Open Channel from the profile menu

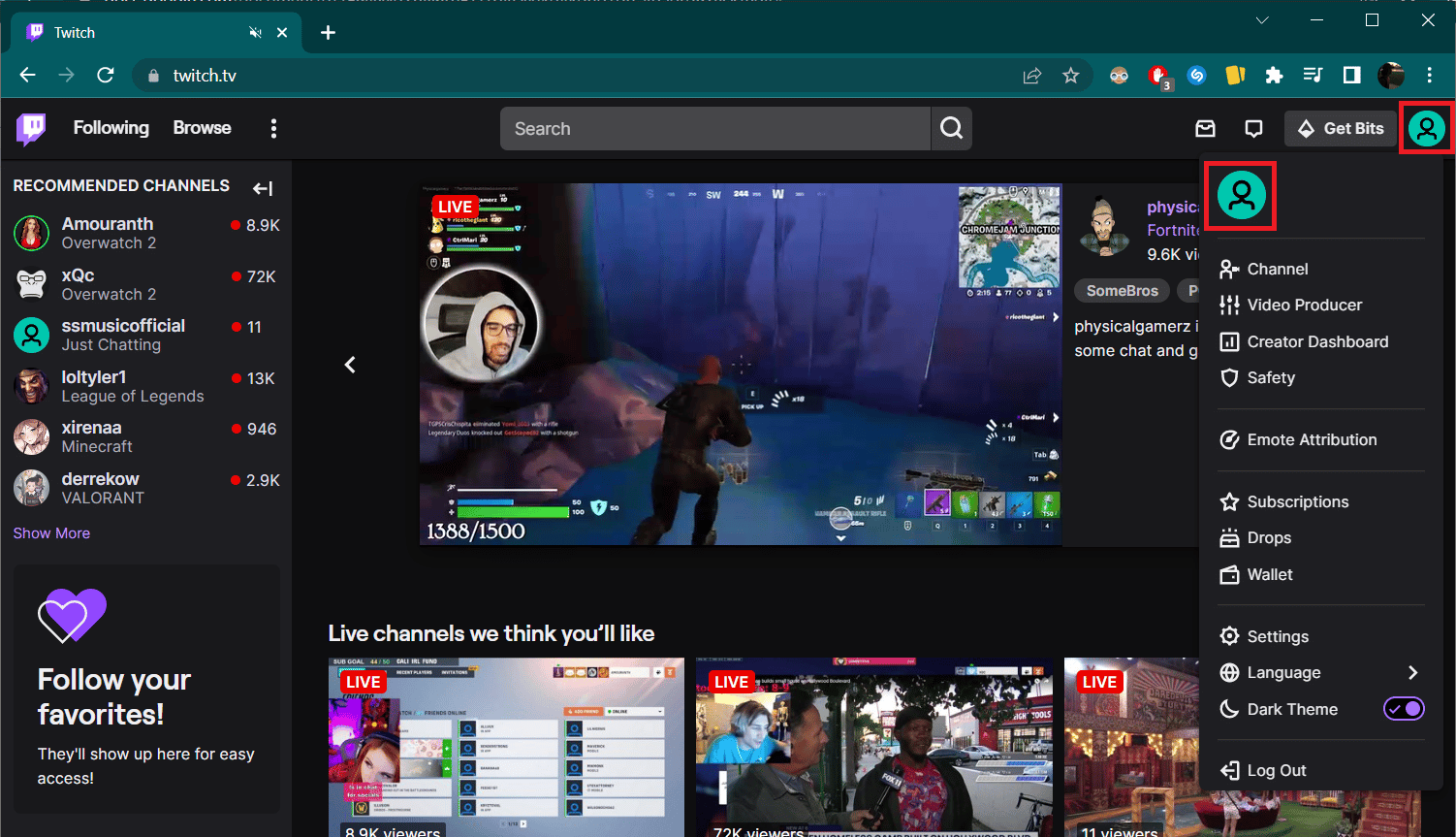coord(1321,269)
